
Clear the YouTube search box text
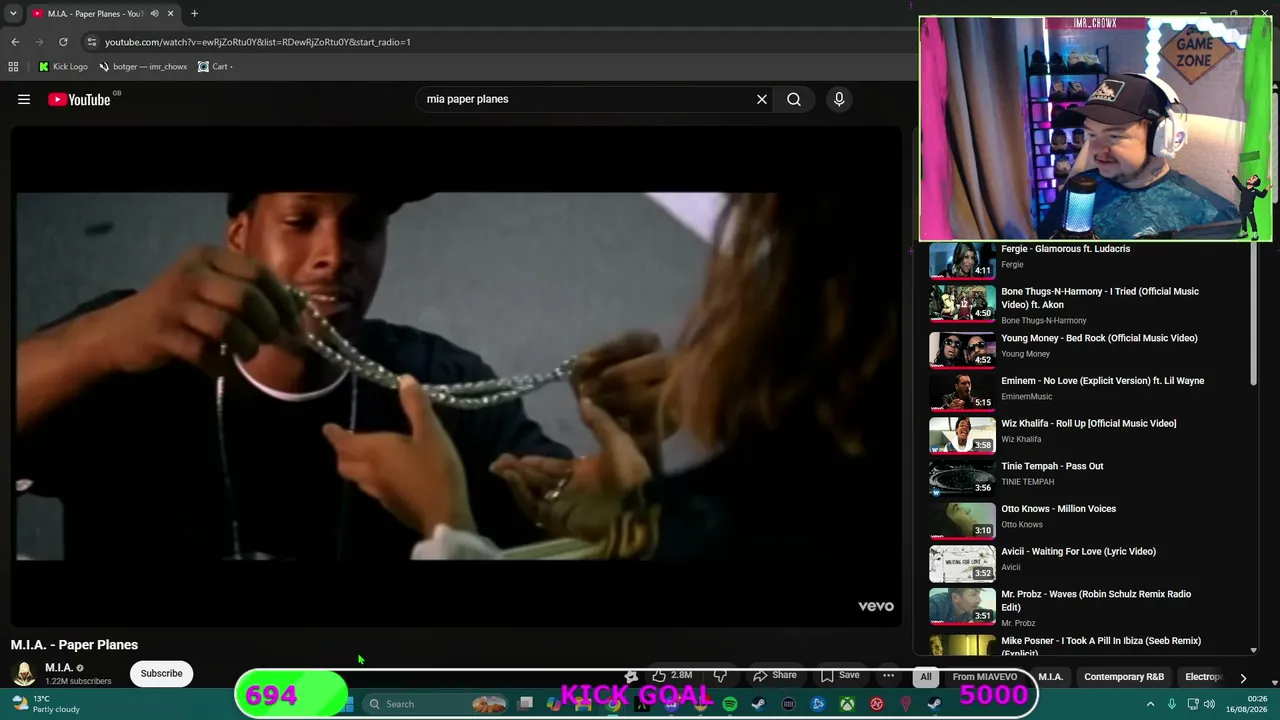tap(762, 99)
